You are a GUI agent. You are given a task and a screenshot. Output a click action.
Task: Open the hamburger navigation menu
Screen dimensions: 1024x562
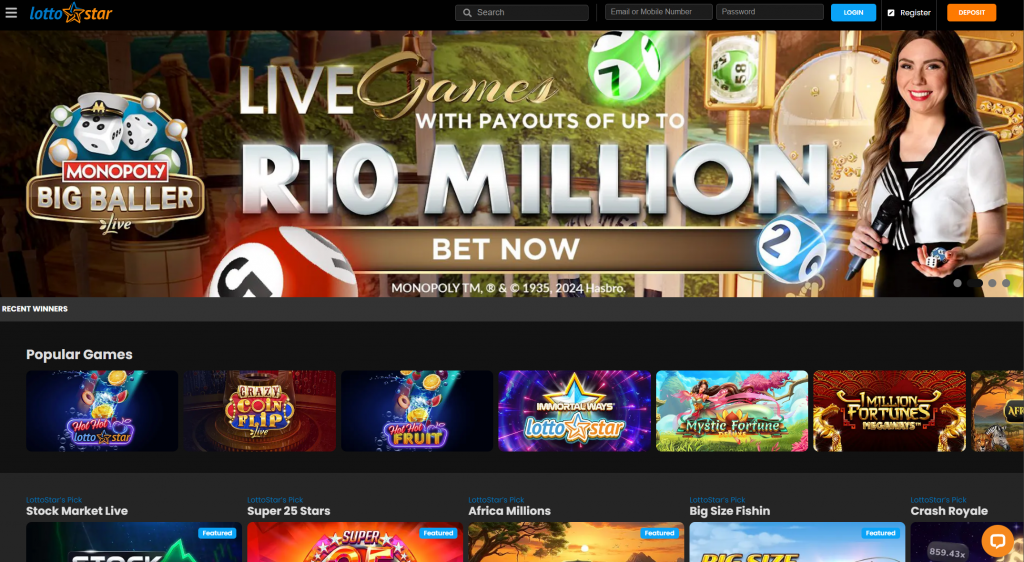click(x=11, y=12)
